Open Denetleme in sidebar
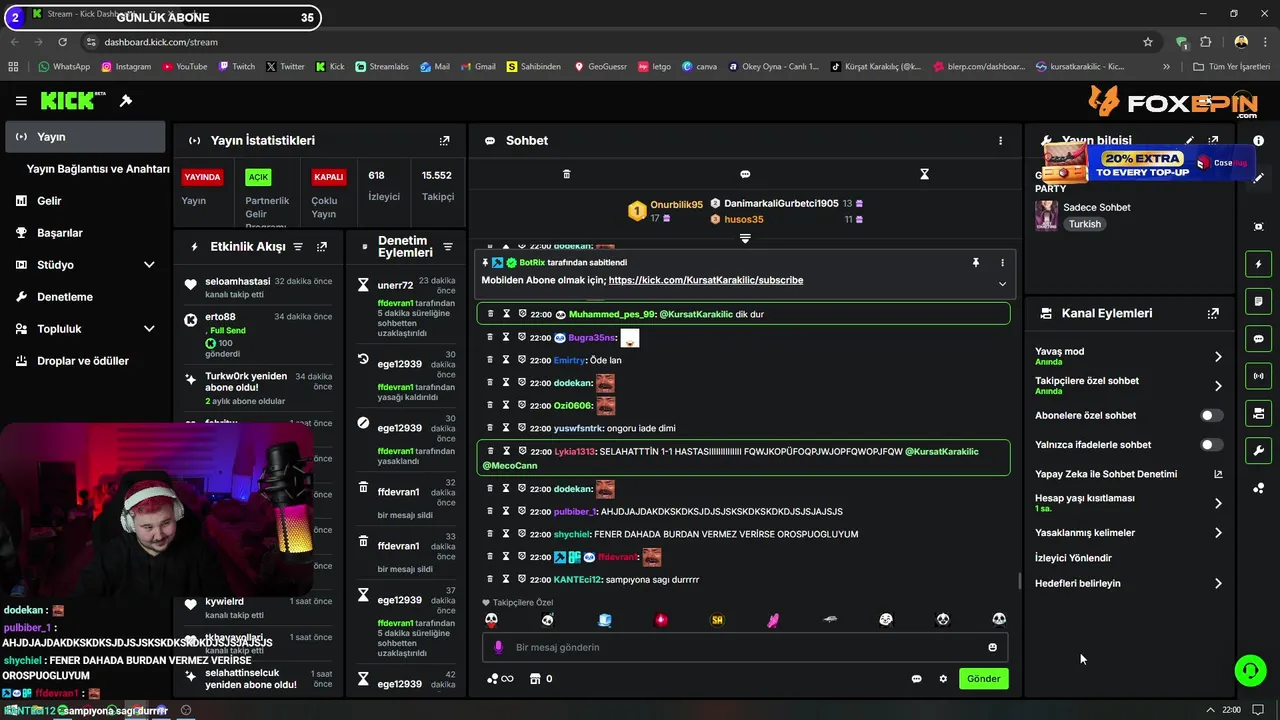This screenshot has width=1280, height=720. tap(54, 297)
